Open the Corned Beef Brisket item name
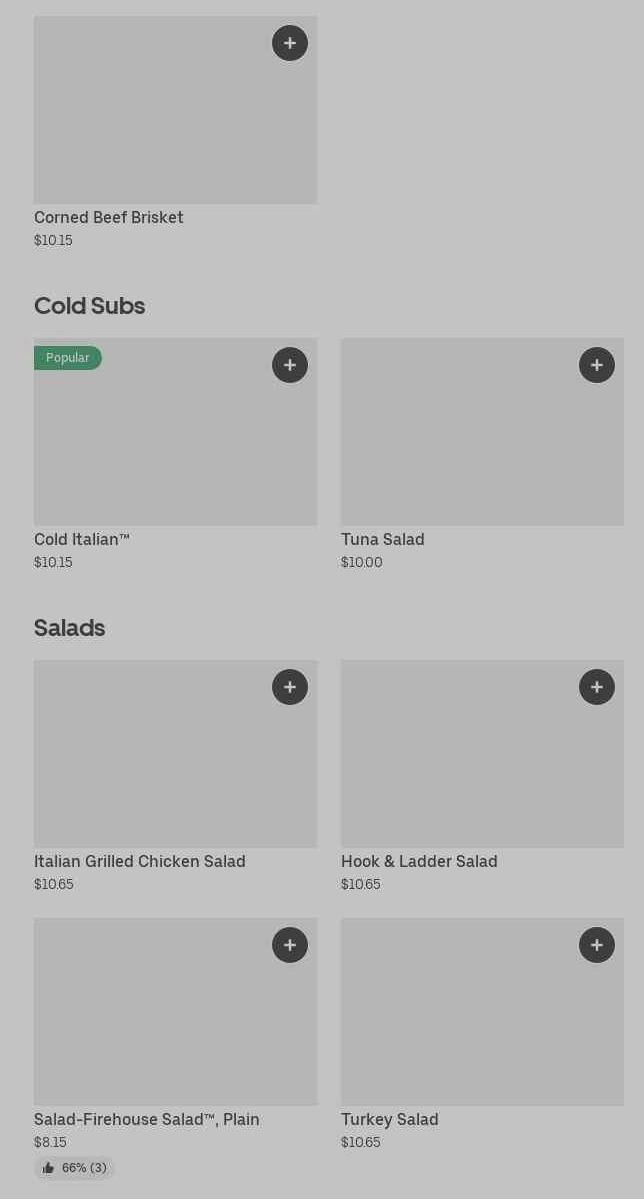 (x=109, y=218)
